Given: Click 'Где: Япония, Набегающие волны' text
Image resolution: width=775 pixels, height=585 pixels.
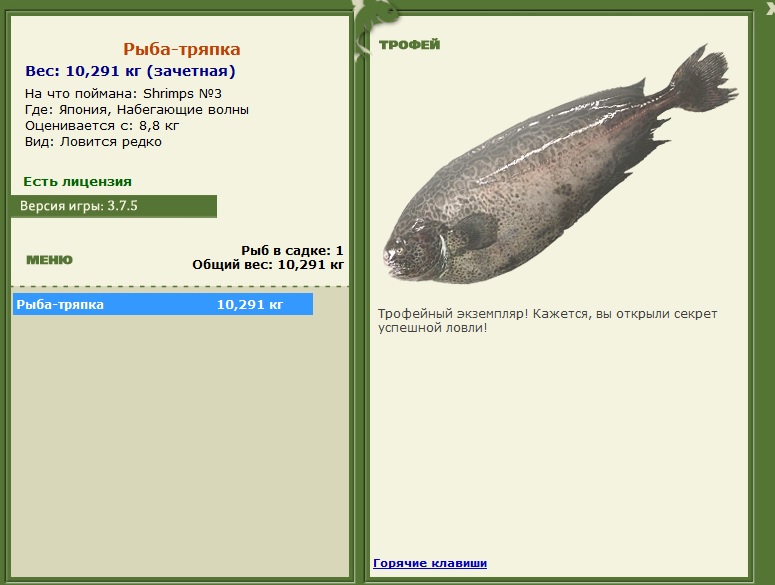Looking at the screenshot, I should [137, 110].
